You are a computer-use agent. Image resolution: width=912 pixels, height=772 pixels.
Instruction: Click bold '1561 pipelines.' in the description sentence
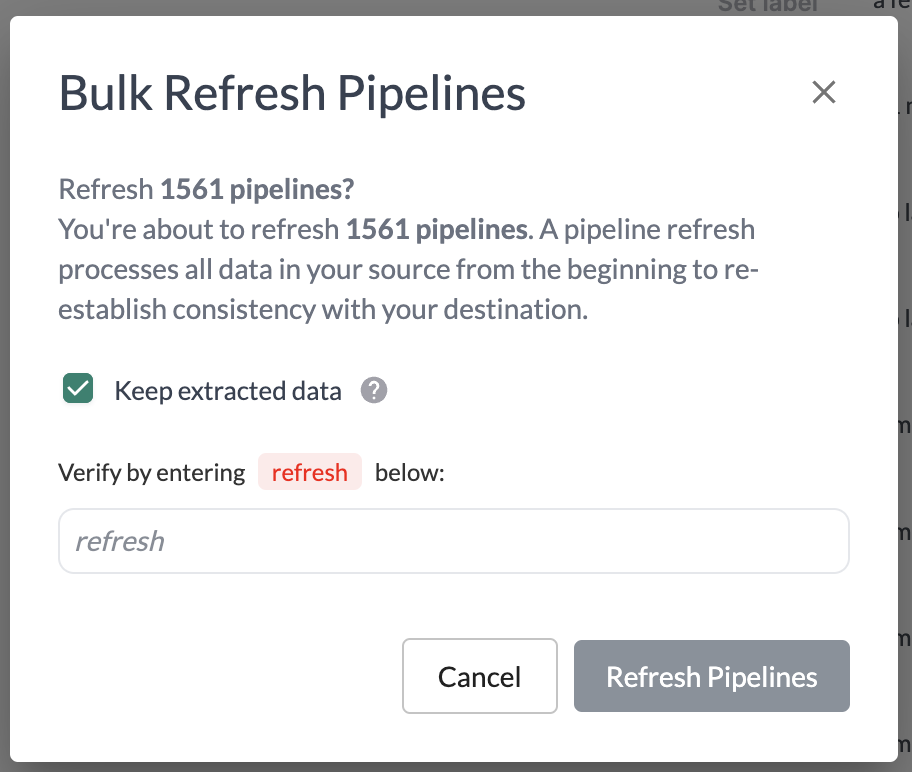pyautogui.click(x=437, y=230)
